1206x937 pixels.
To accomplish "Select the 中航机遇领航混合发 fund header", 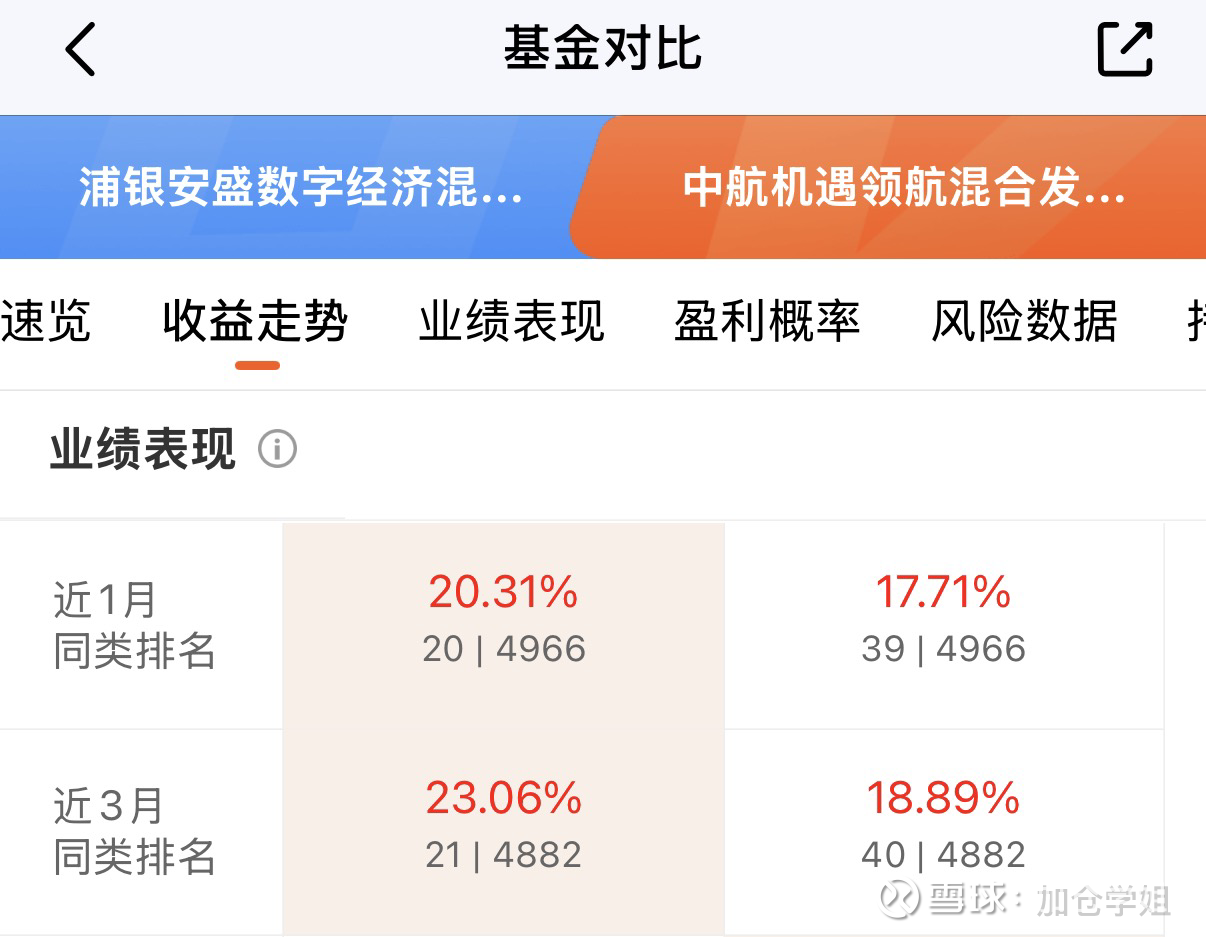I will (904, 188).
